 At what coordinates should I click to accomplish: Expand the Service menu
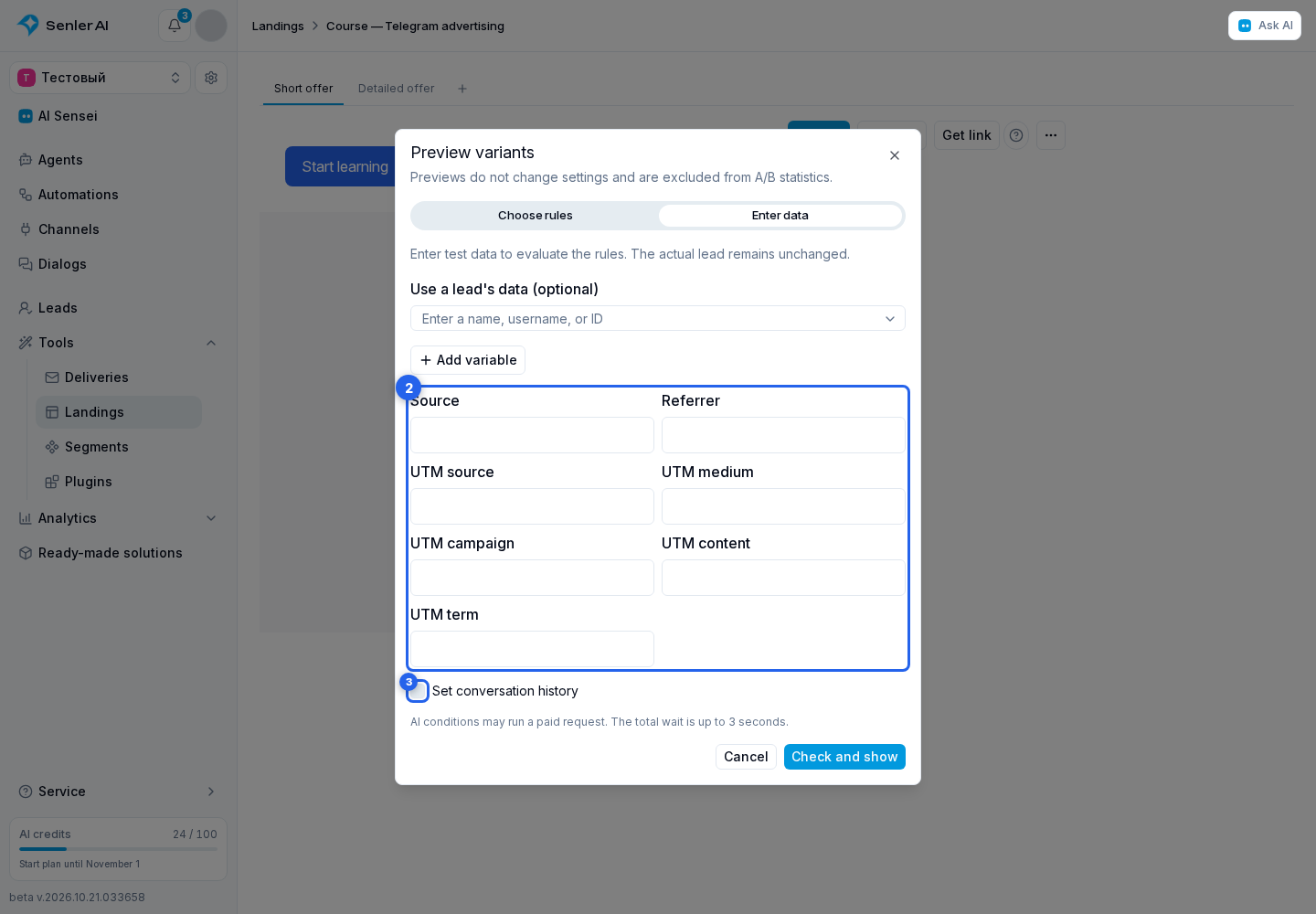click(119, 792)
